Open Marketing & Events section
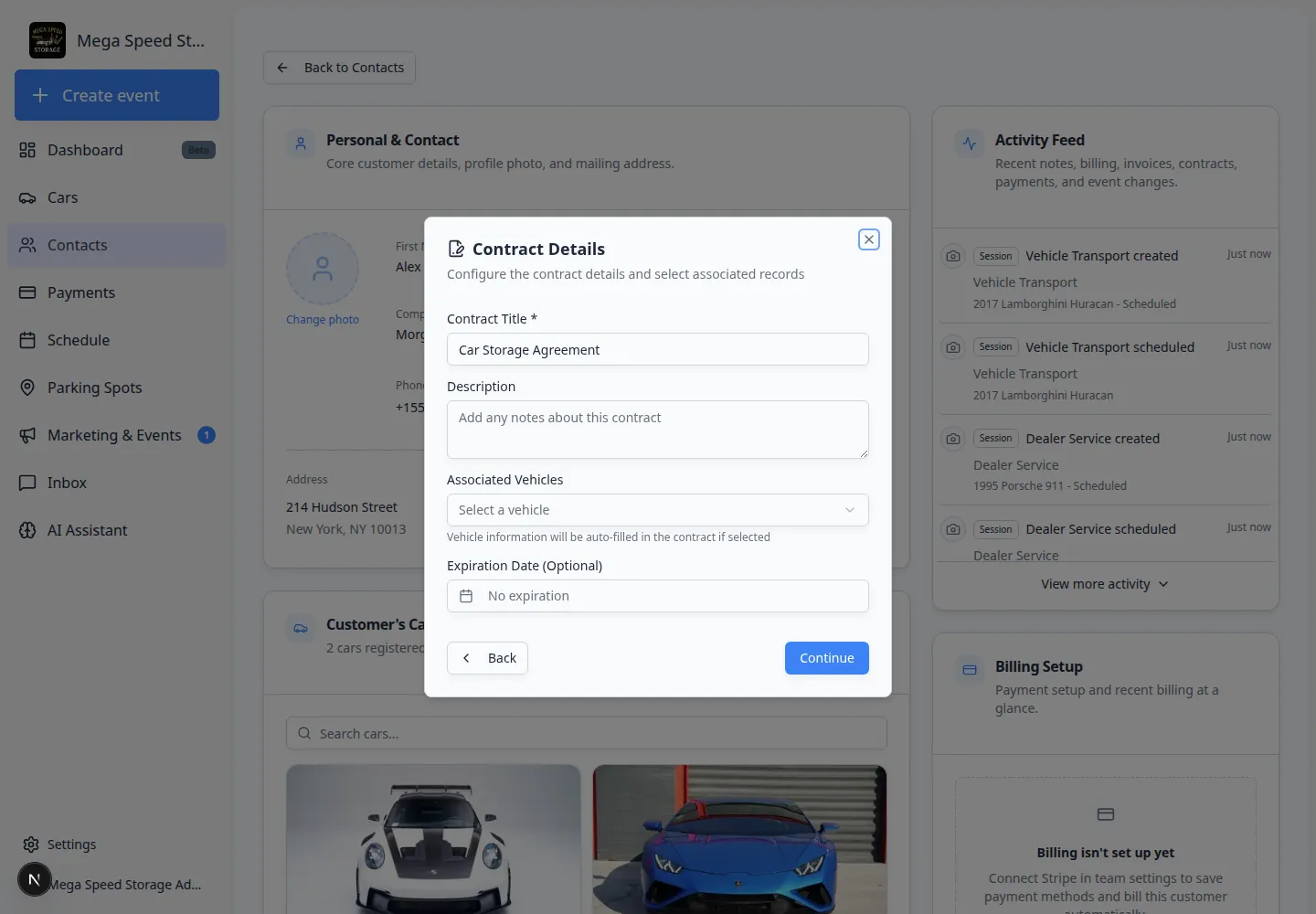Screen dimensions: 1316x914 tap(117, 435)
